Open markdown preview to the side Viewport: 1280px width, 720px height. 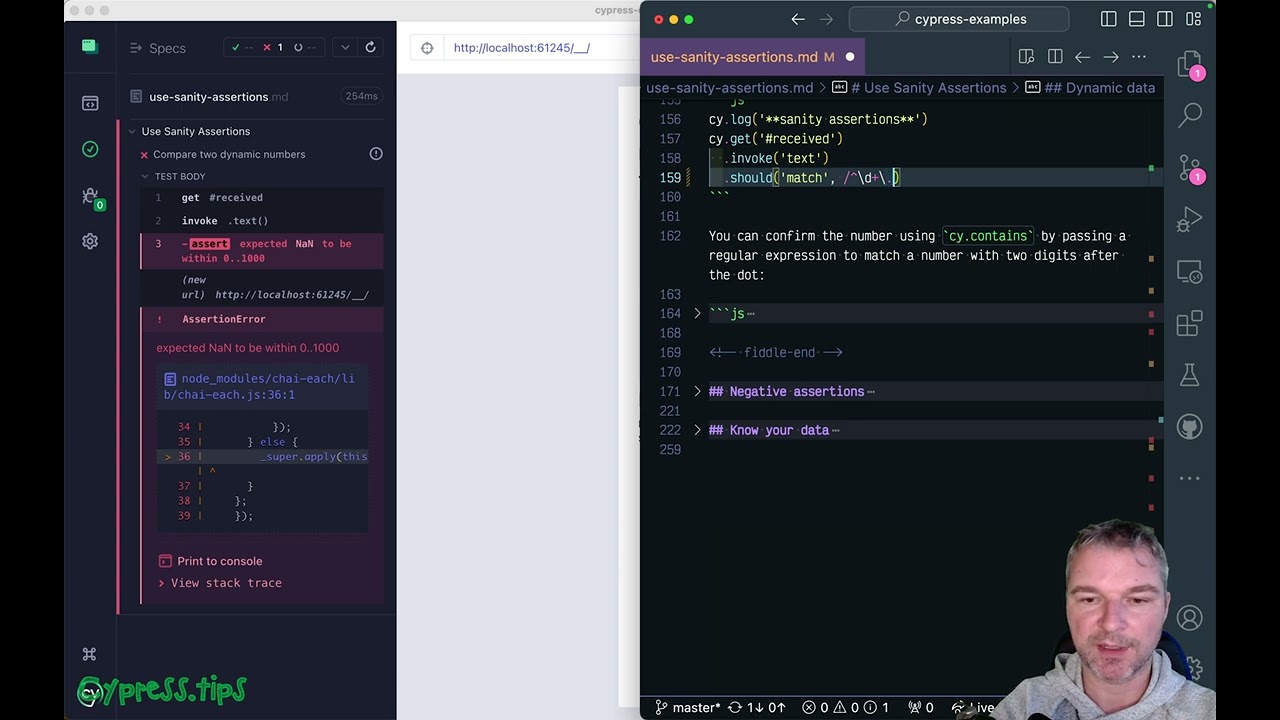click(1026, 57)
